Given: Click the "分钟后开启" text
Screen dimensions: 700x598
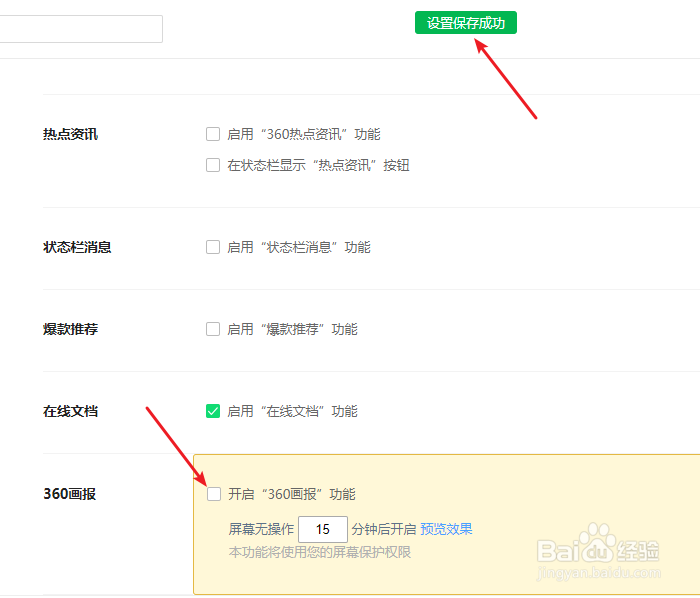Looking at the screenshot, I should pos(383,529).
